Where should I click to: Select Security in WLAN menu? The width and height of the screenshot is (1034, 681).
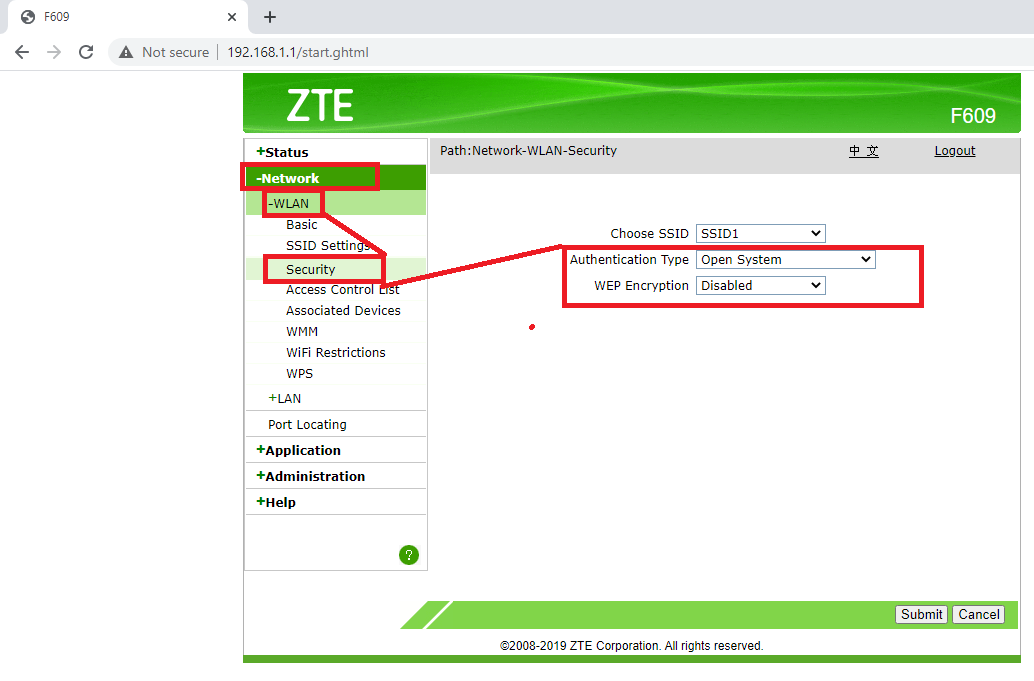[311, 270]
